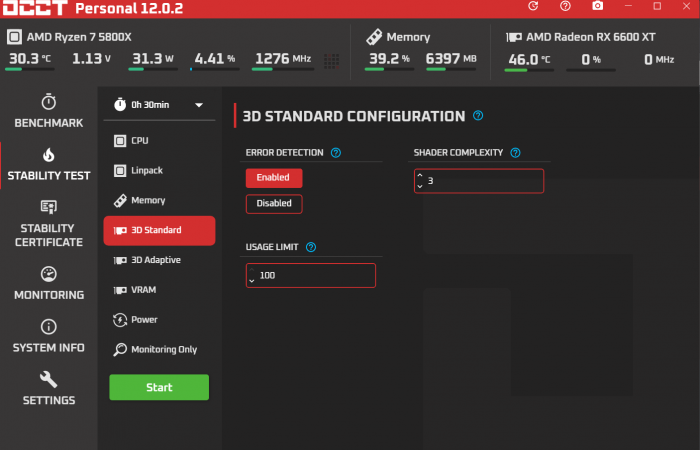Open help for 3D Standard Configuration
This screenshot has width=700, height=450.
pos(478,116)
